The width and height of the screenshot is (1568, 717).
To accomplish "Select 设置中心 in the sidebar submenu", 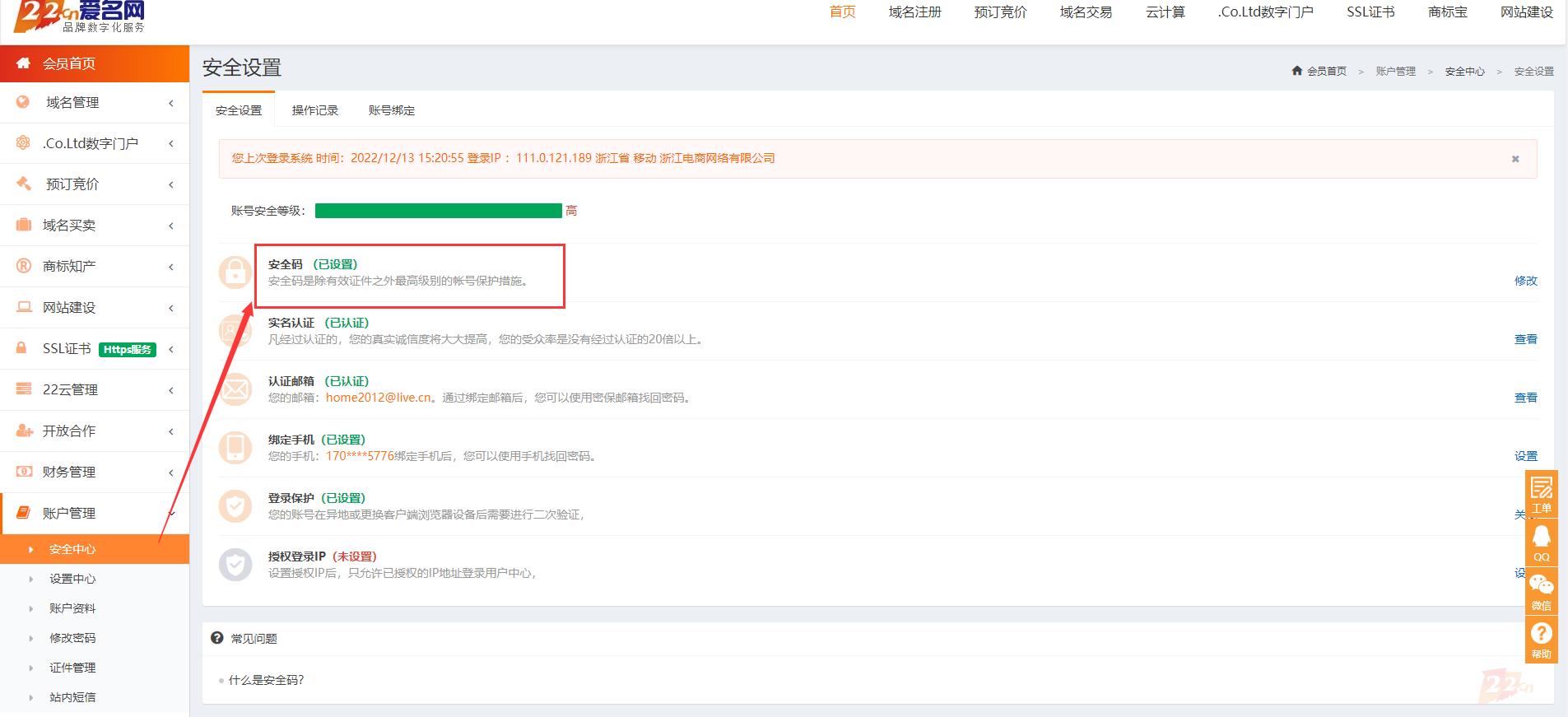I will [72, 579].
